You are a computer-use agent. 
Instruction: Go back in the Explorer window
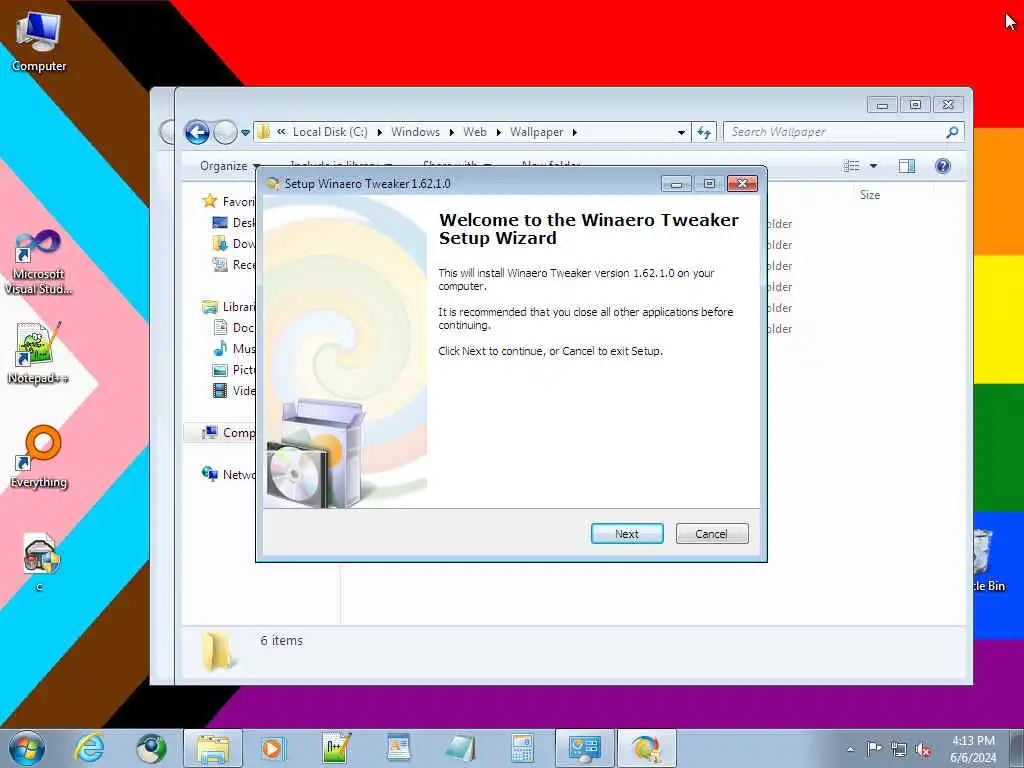197,132
